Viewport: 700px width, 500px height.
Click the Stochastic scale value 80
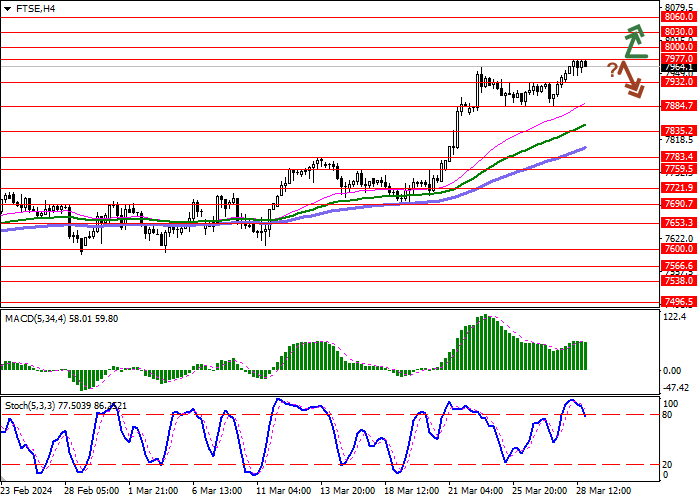coord(667,415)
